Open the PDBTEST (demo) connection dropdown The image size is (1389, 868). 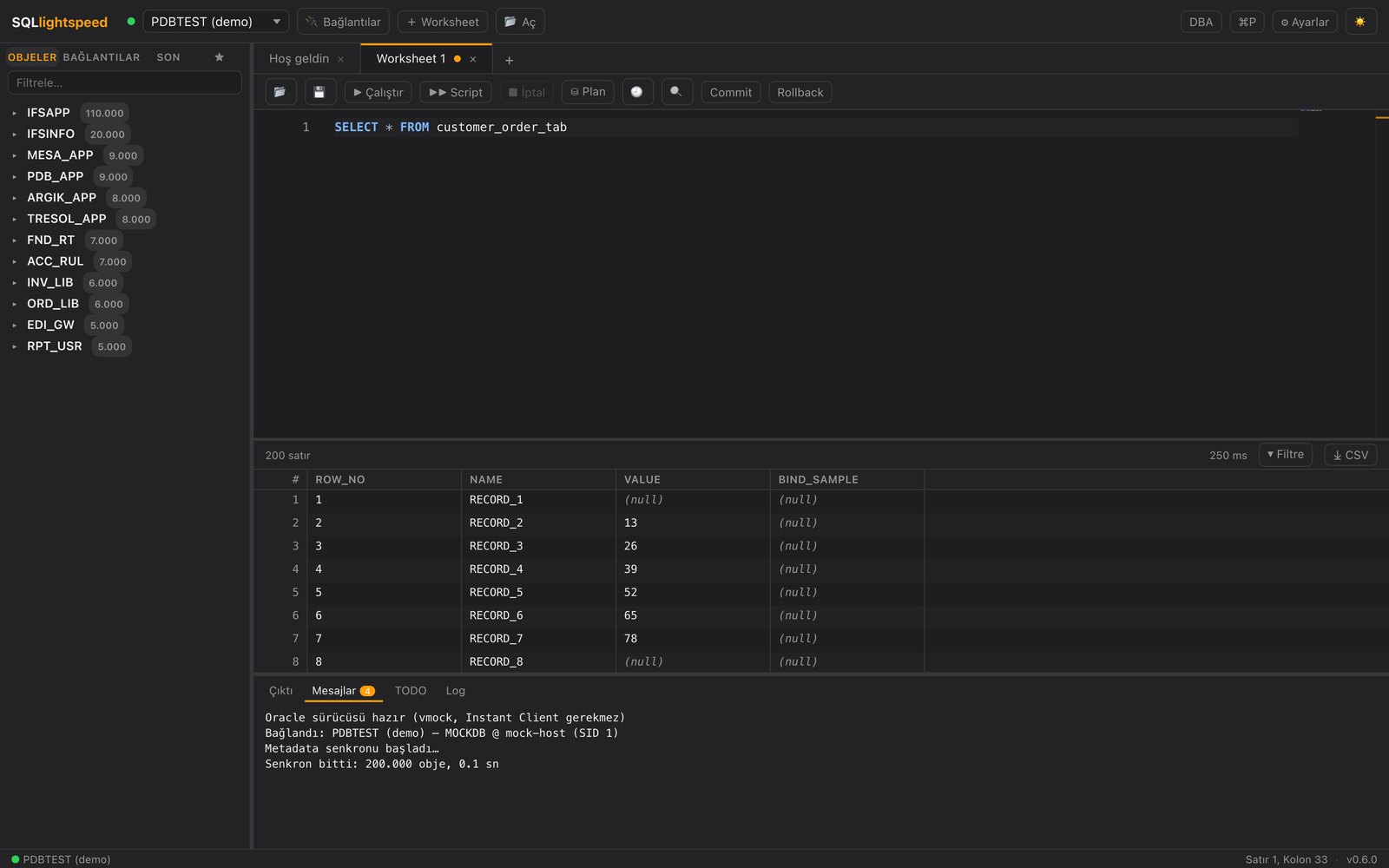tap(215, 22)
